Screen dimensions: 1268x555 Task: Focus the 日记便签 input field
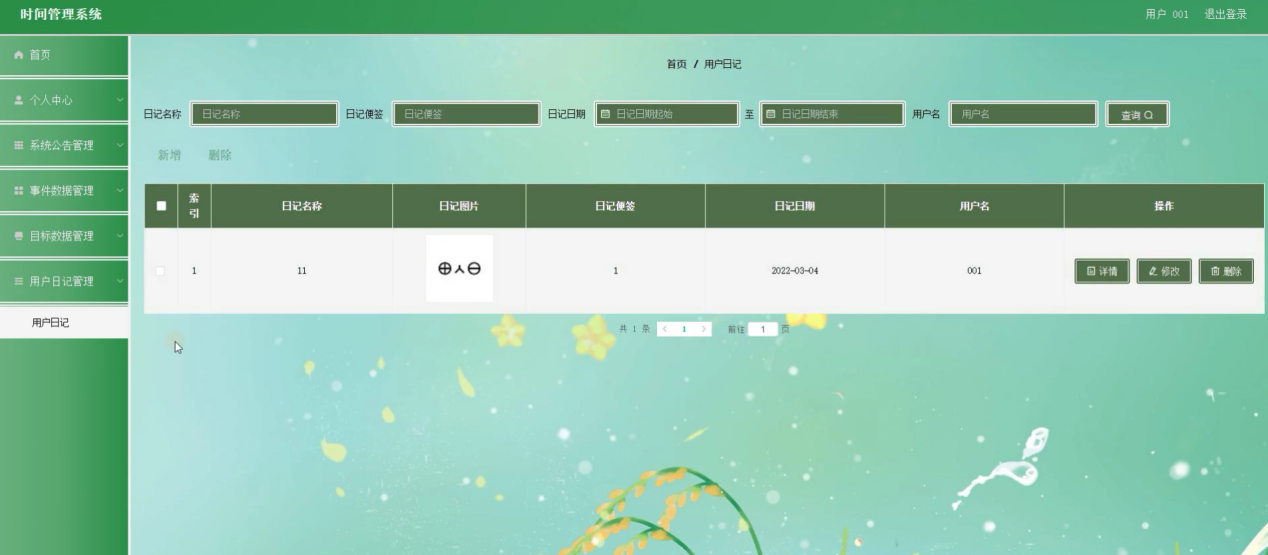466,114
